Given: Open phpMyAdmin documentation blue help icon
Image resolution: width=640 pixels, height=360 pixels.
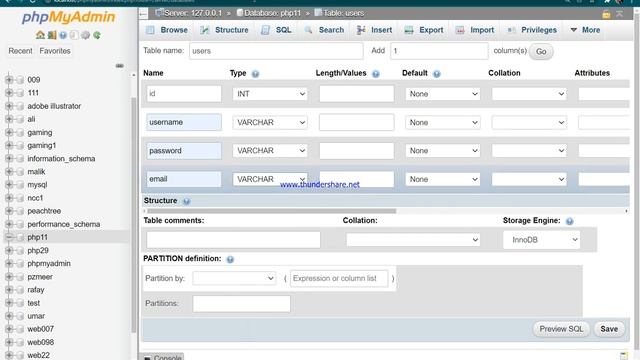Looking at the screenshot, I should click(x=63, y=35).
